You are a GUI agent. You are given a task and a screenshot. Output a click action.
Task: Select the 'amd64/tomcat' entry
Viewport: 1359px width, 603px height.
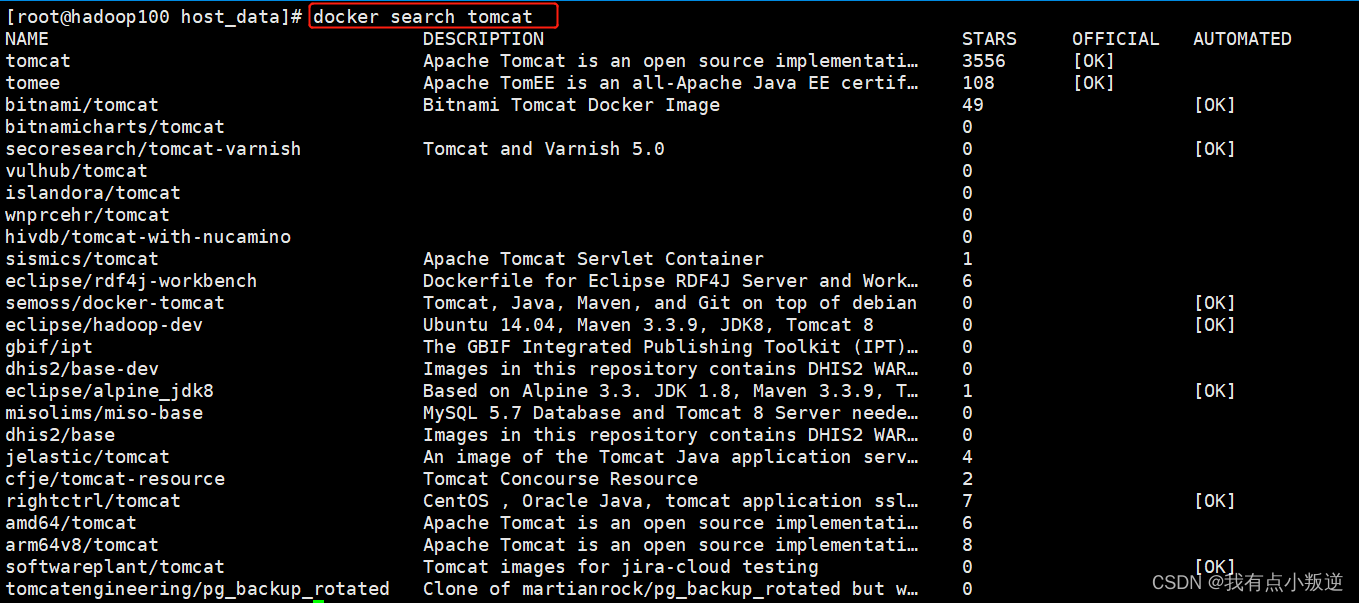(71, 523)
